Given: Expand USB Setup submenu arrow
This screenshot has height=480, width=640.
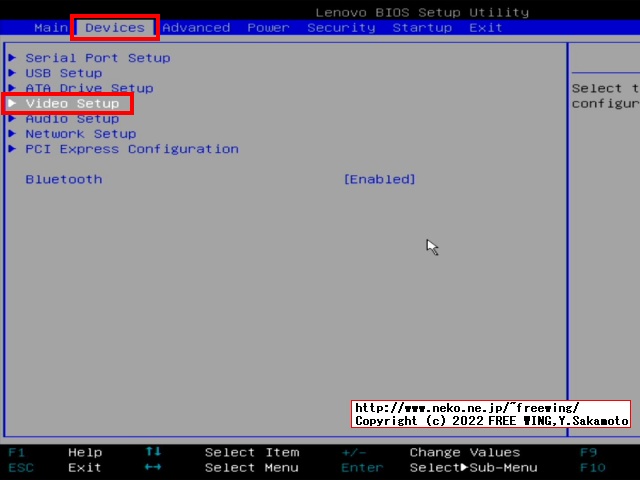Looking at the screenshot, I should [x=13, y=73].
